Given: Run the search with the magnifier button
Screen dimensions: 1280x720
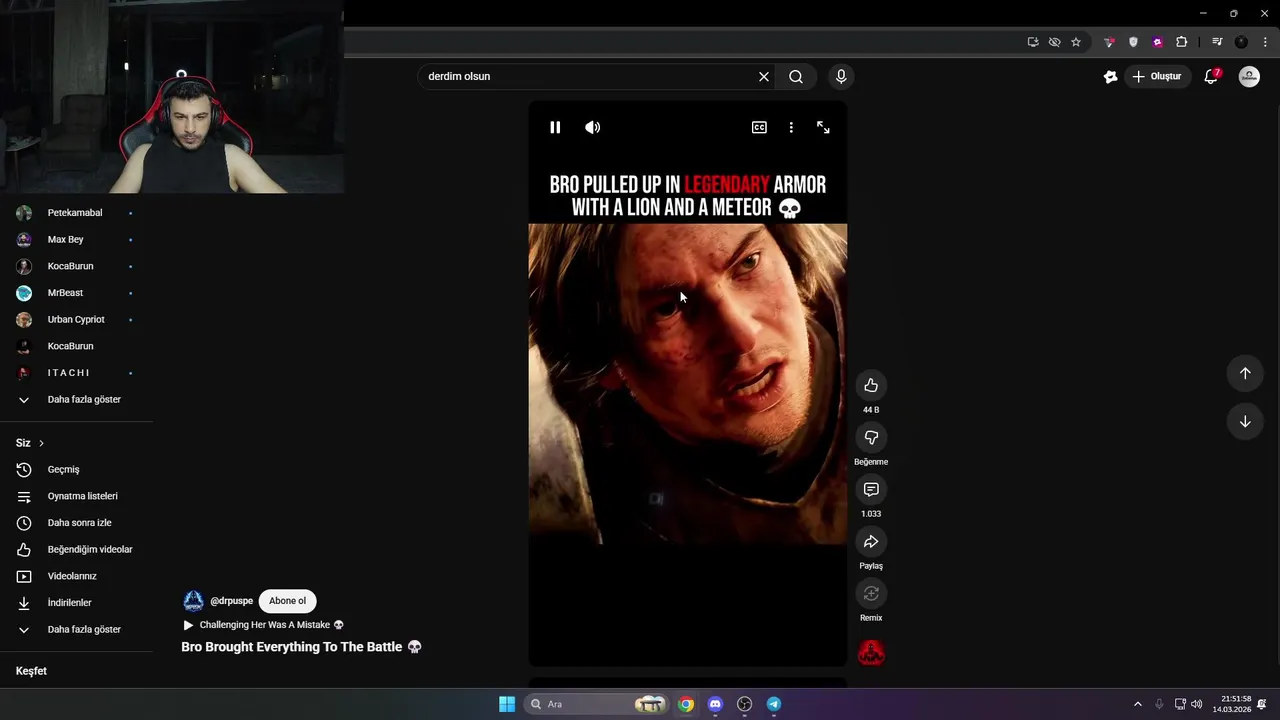Looking at the screenshot, I should (x=796, y=76).
